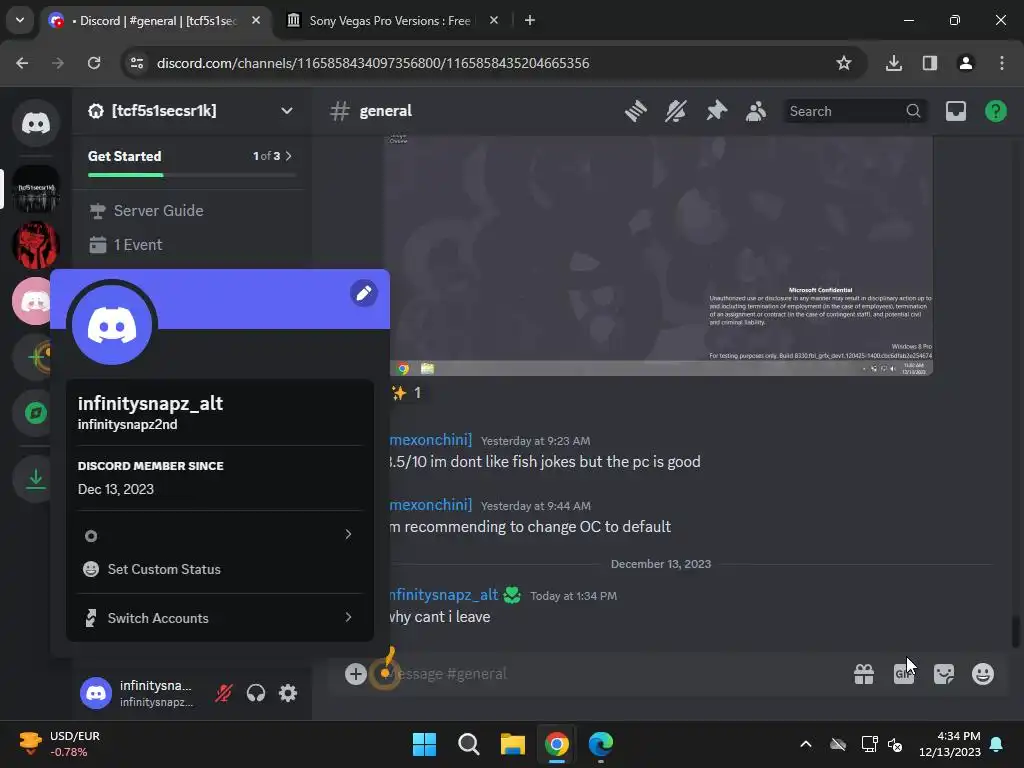Click Set Custom Status
Image resolution: width=1024 pixels, height=768 pixels.
pos(219,569)
